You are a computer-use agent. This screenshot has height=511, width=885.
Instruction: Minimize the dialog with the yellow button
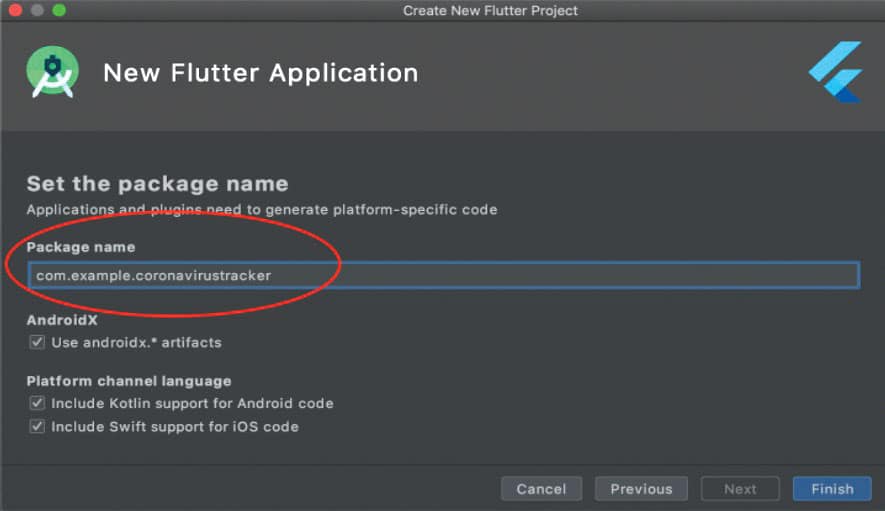pos(36,10)
